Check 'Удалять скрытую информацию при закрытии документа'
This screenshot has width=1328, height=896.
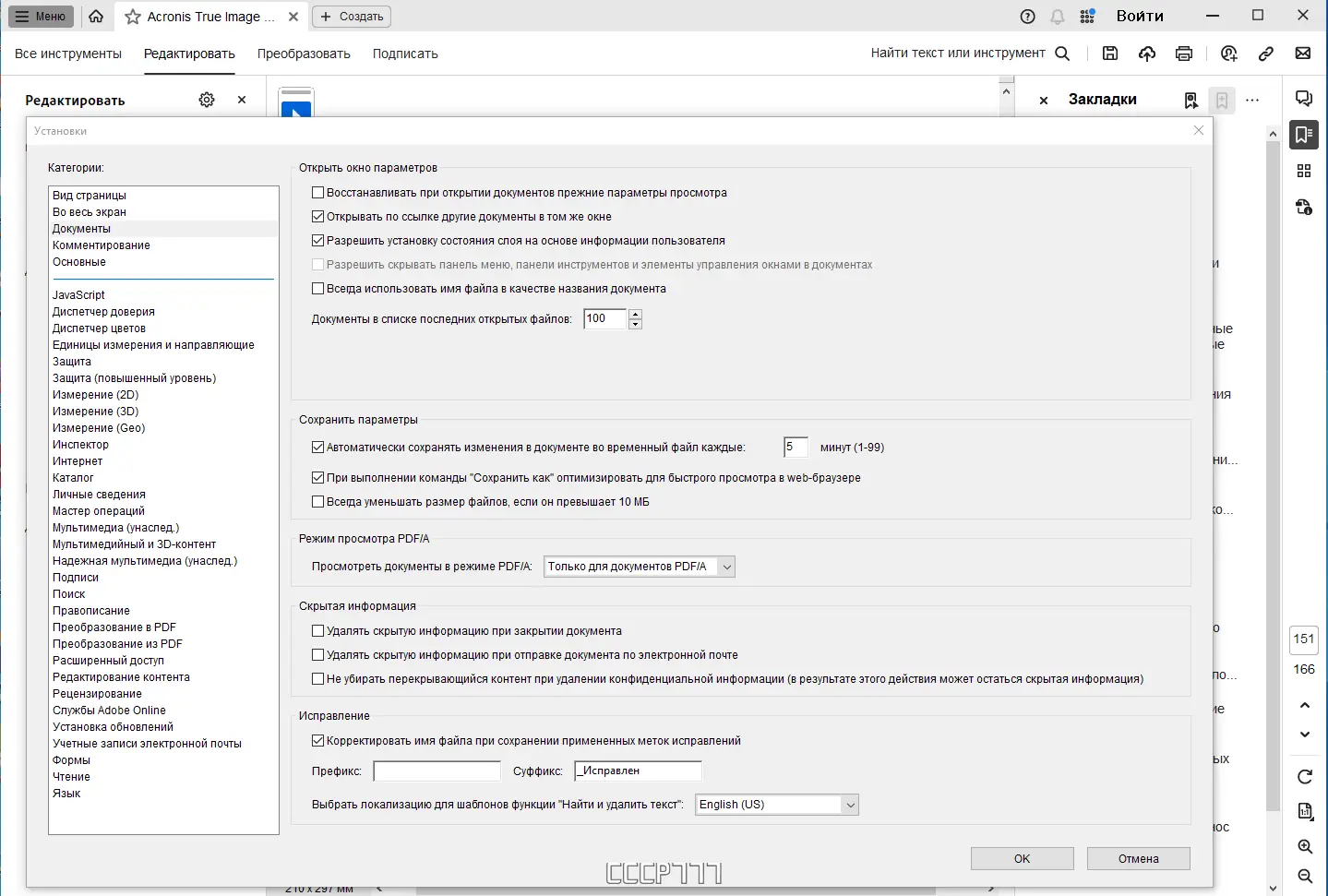[318, 631]
